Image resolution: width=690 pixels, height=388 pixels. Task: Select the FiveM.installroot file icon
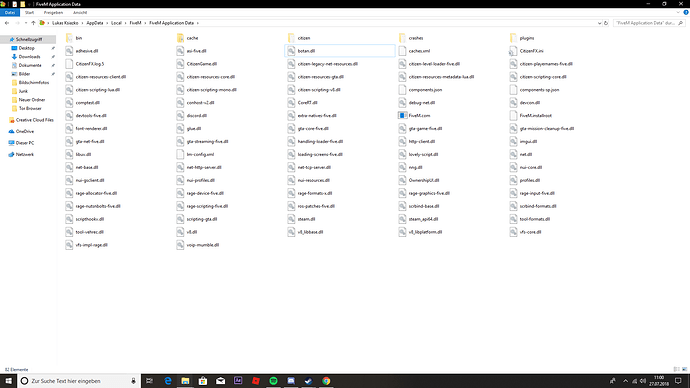coord(513,115)
